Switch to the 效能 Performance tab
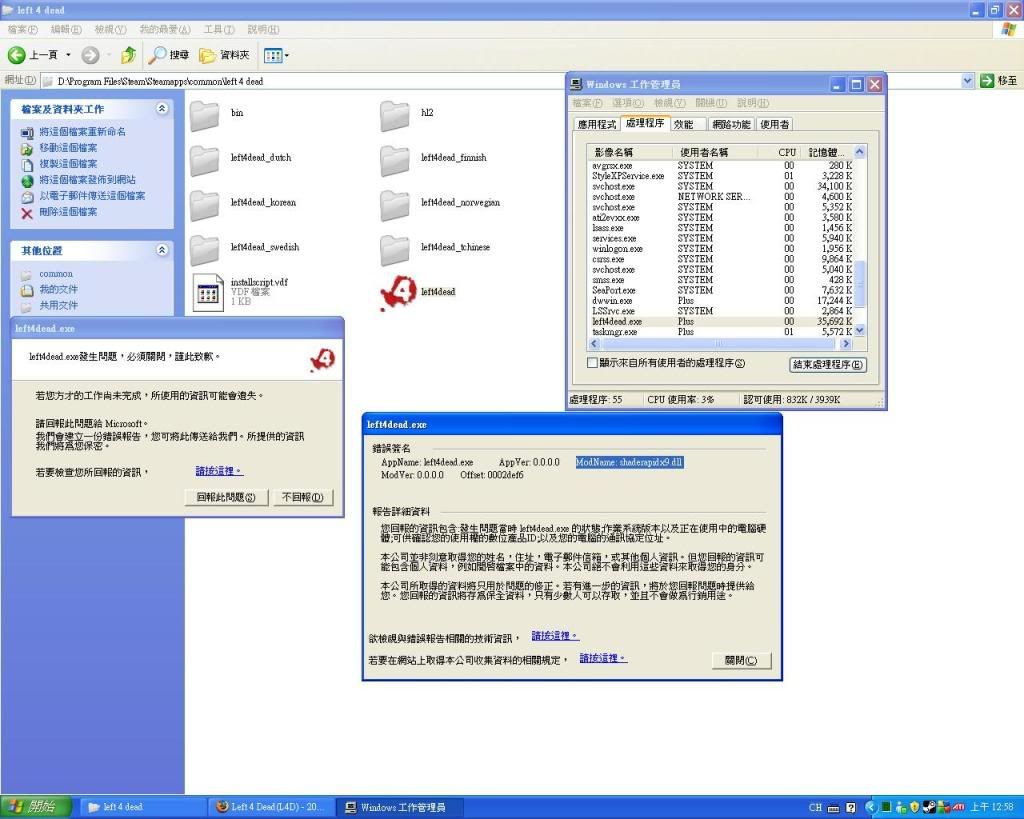This screenshot has height=819, width=1024. coord(683,125)
